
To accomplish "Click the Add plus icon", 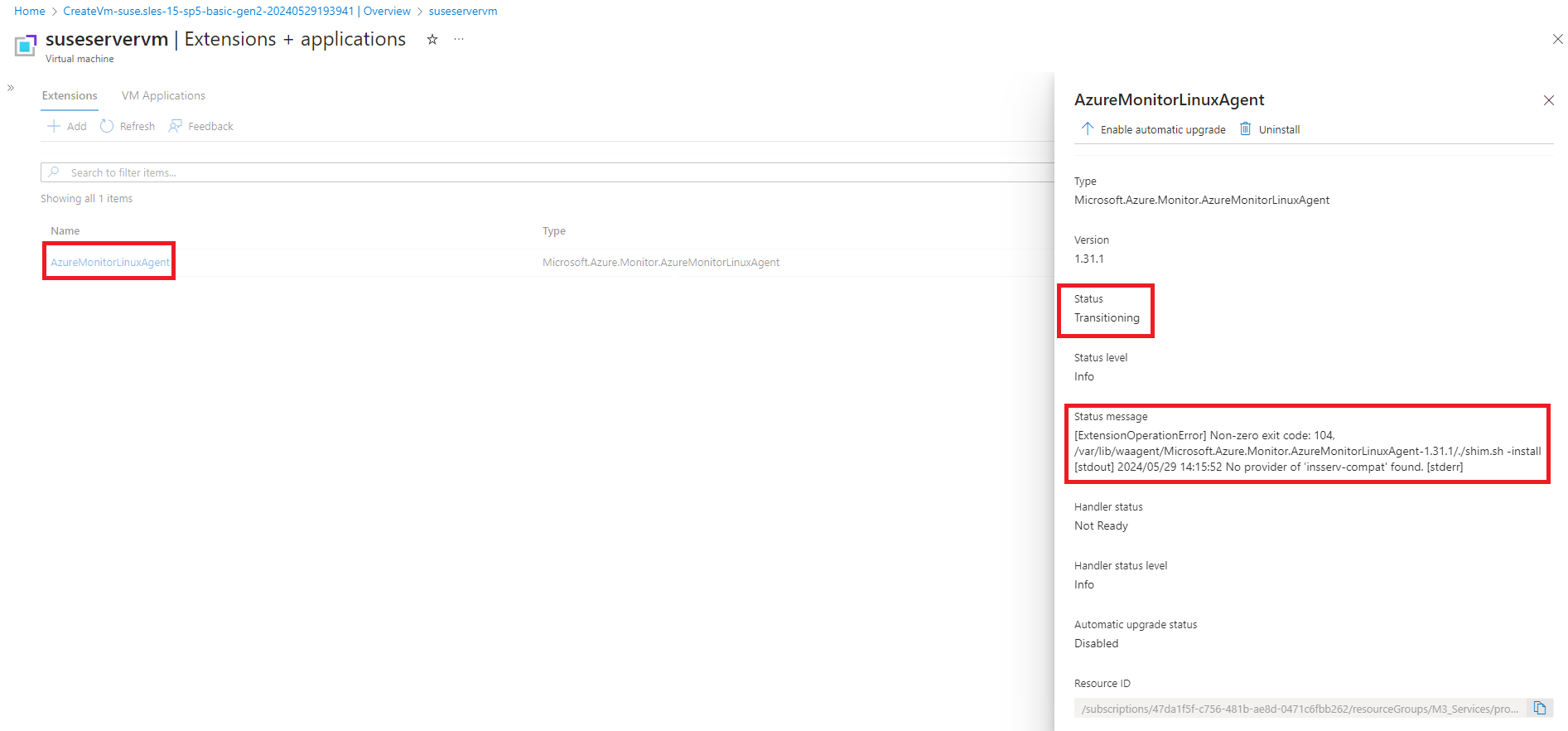I will click(x=55, y=126).
